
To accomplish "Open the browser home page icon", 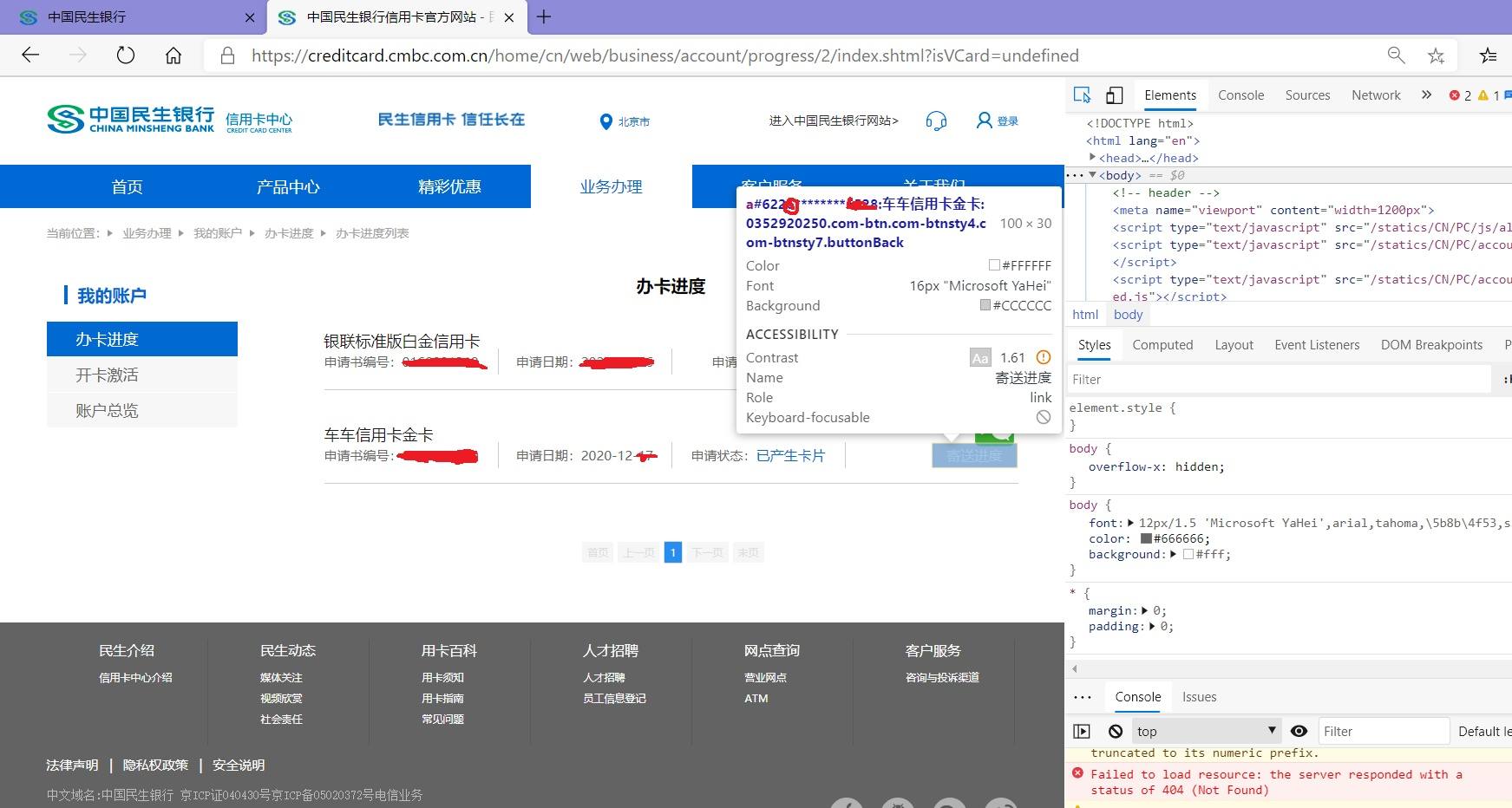I will point(173,55).
